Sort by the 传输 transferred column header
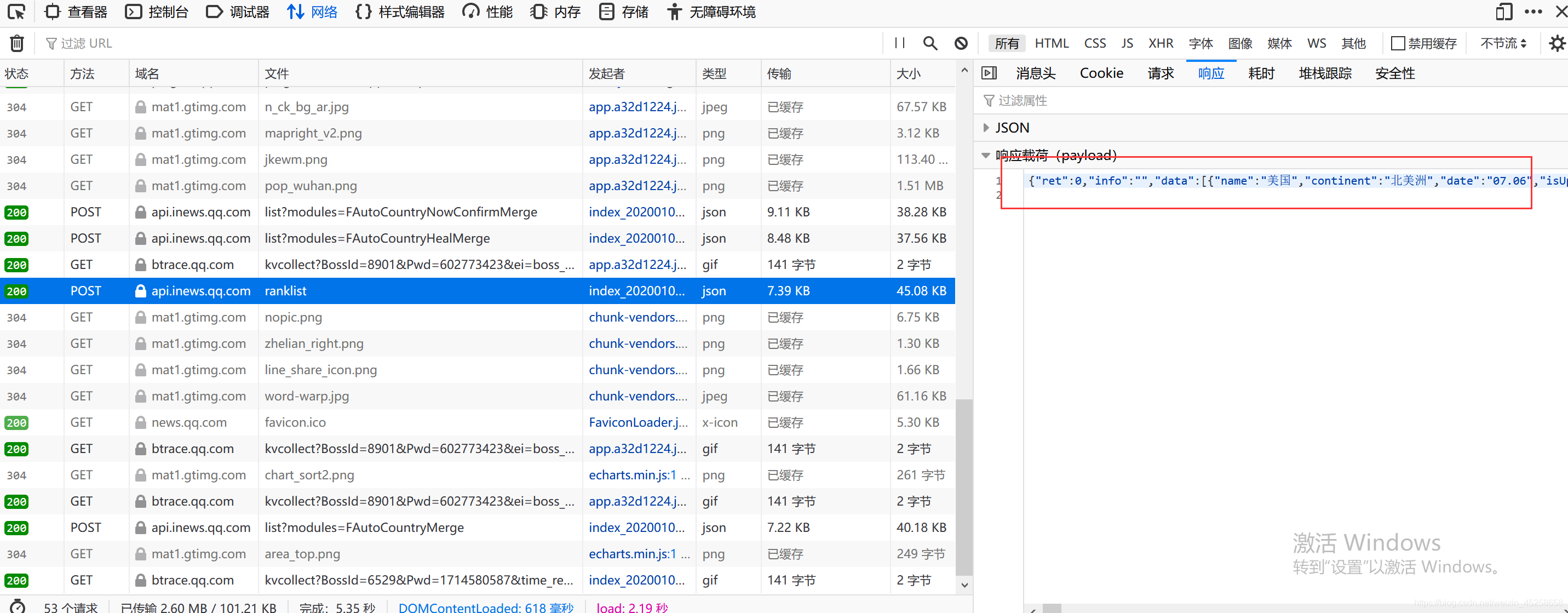The width and height of the screenshot is (1568, 613). pos(825,73)
